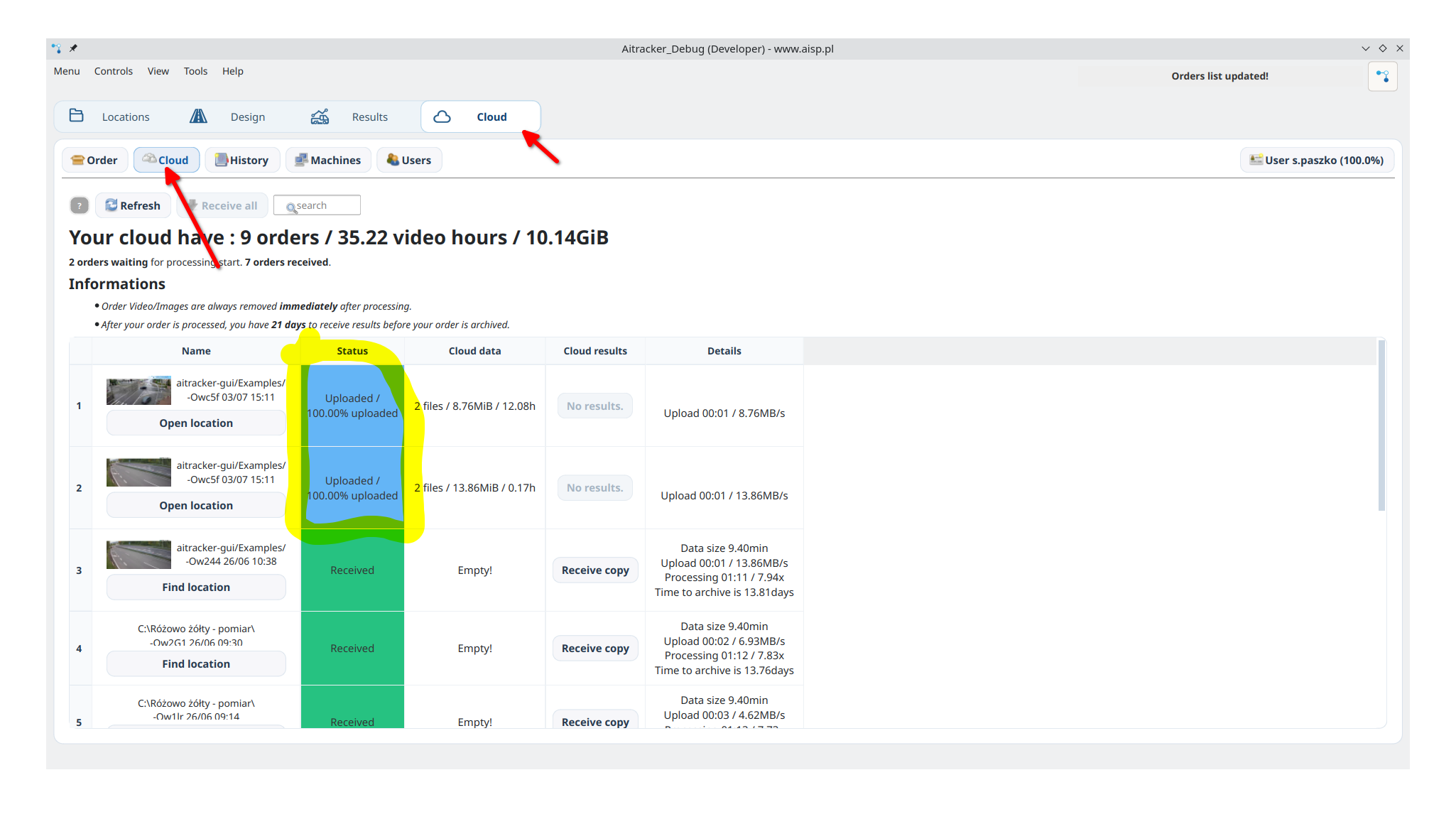Click the disabled Receive all button
The height and width of the screenshot is (824, 1456).
[x=222, y=205]
